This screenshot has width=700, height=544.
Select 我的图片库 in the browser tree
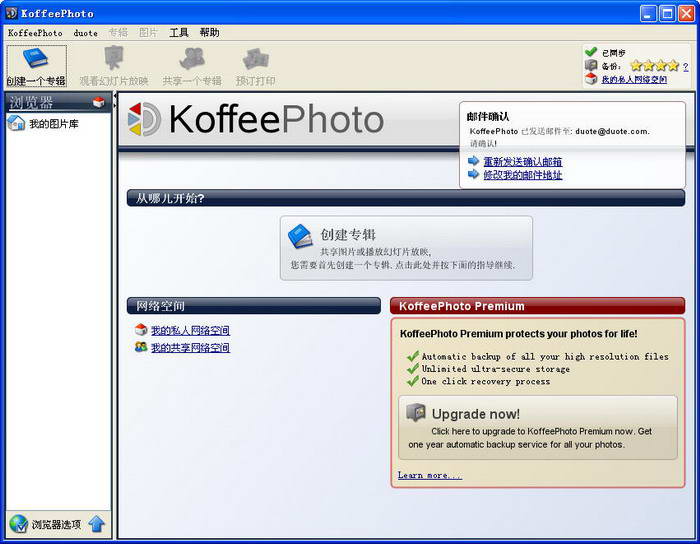click(54, 124)
